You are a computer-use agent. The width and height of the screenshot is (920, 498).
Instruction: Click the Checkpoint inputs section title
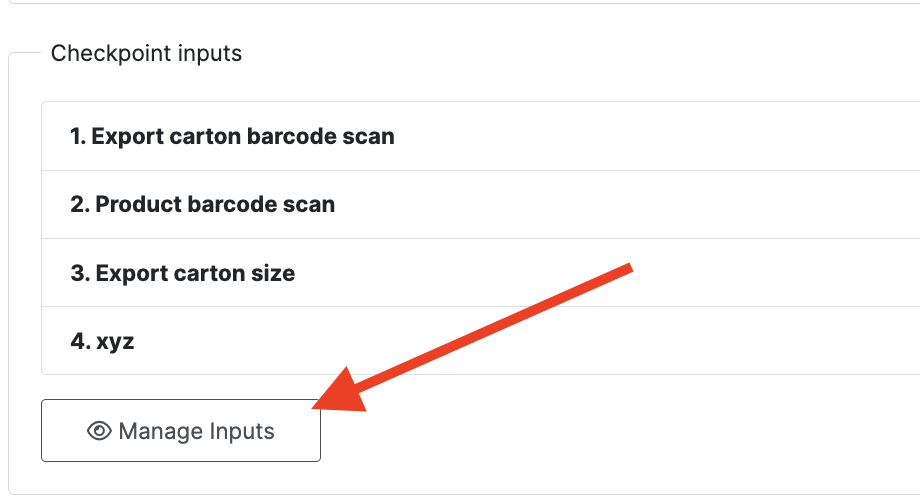[x=146, y=53]
